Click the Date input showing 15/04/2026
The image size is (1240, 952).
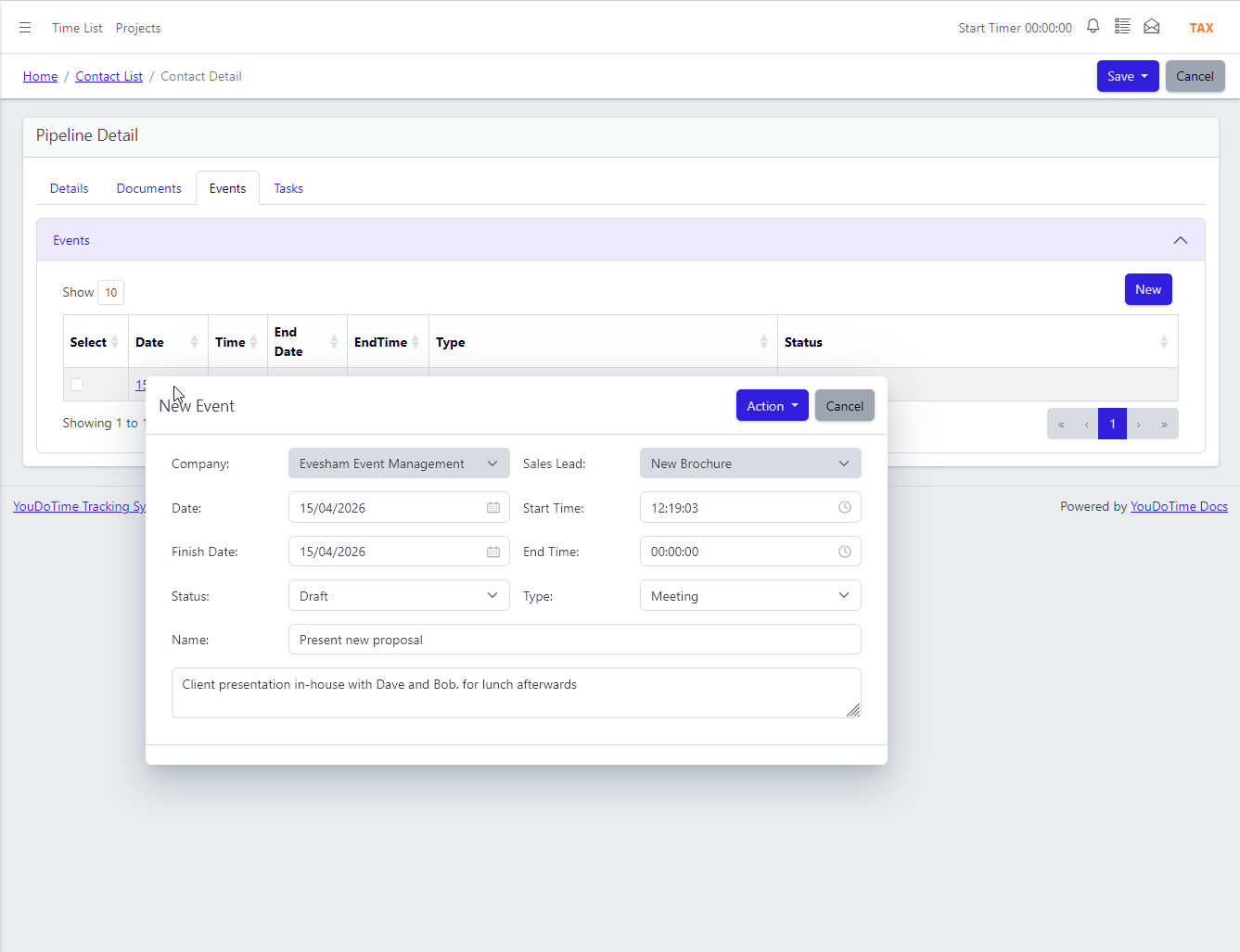399,508
